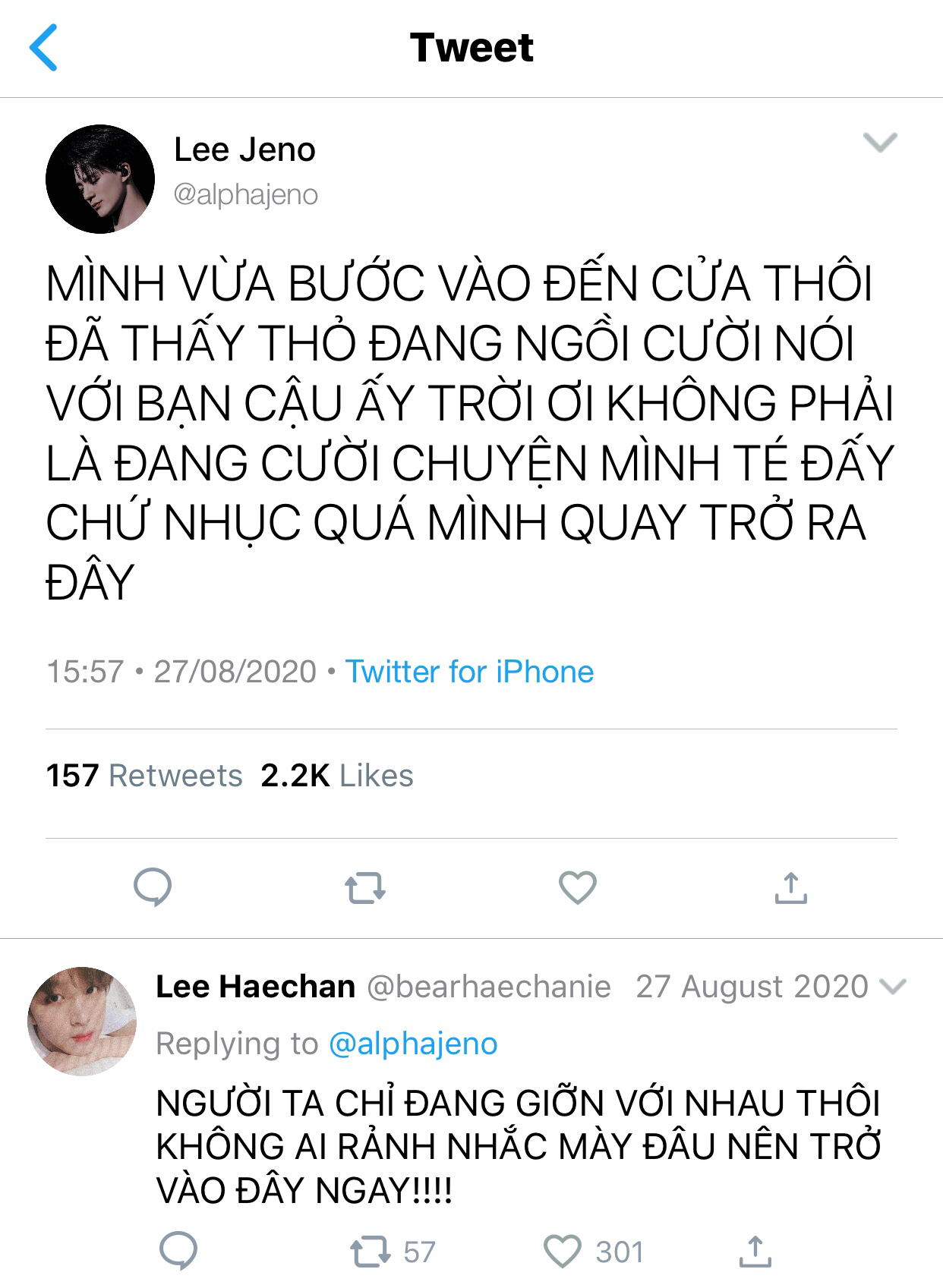
Task: Open Lee Jeno display name
Action: click(244, 150)
